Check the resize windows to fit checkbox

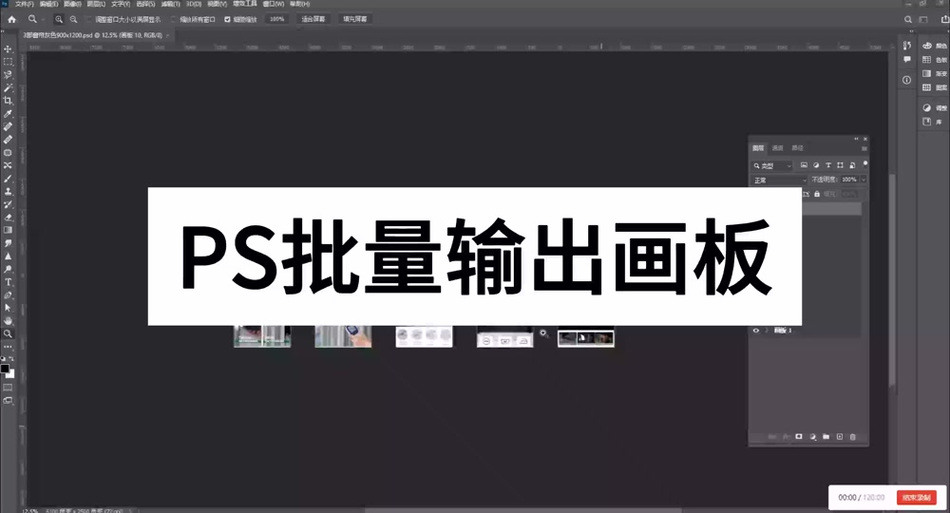(x=89, y=19)
